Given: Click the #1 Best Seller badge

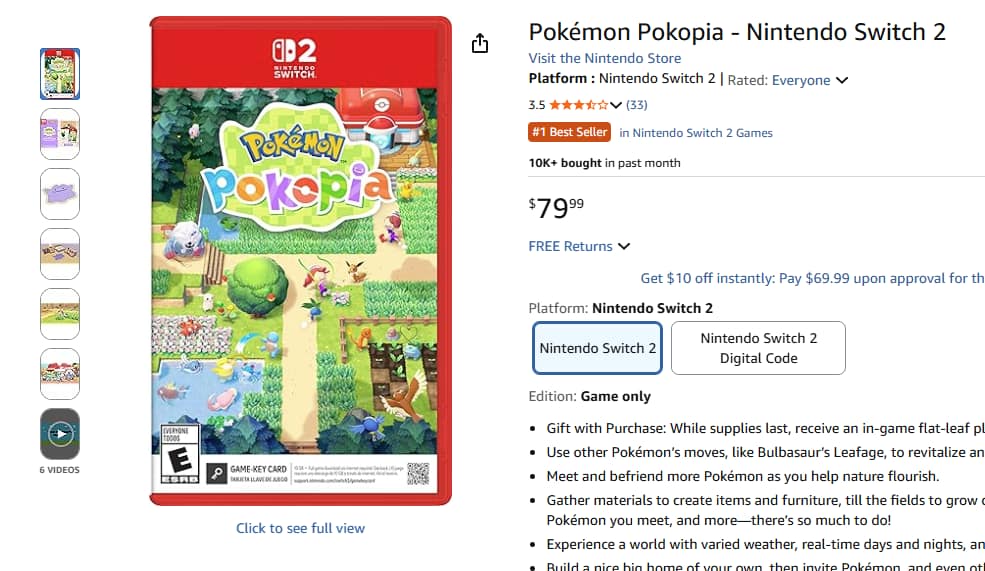Looking at the screenshot, I should click(x=569, y=132).
